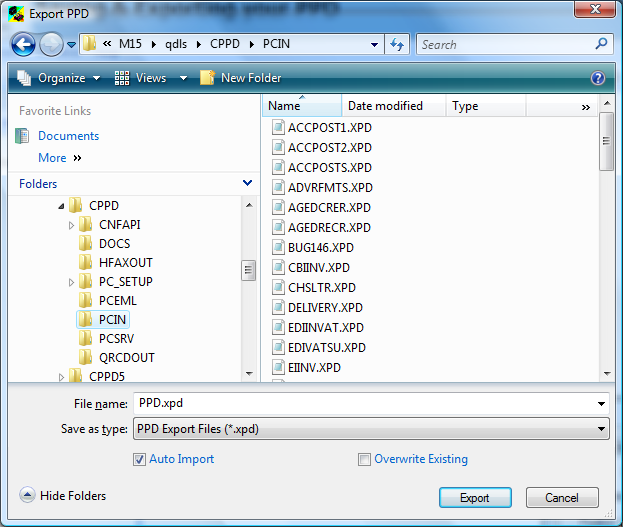Click the Refresh icon beside address bar
The height and width of the screenshot is (527, 623).
(x=398, y=45)
